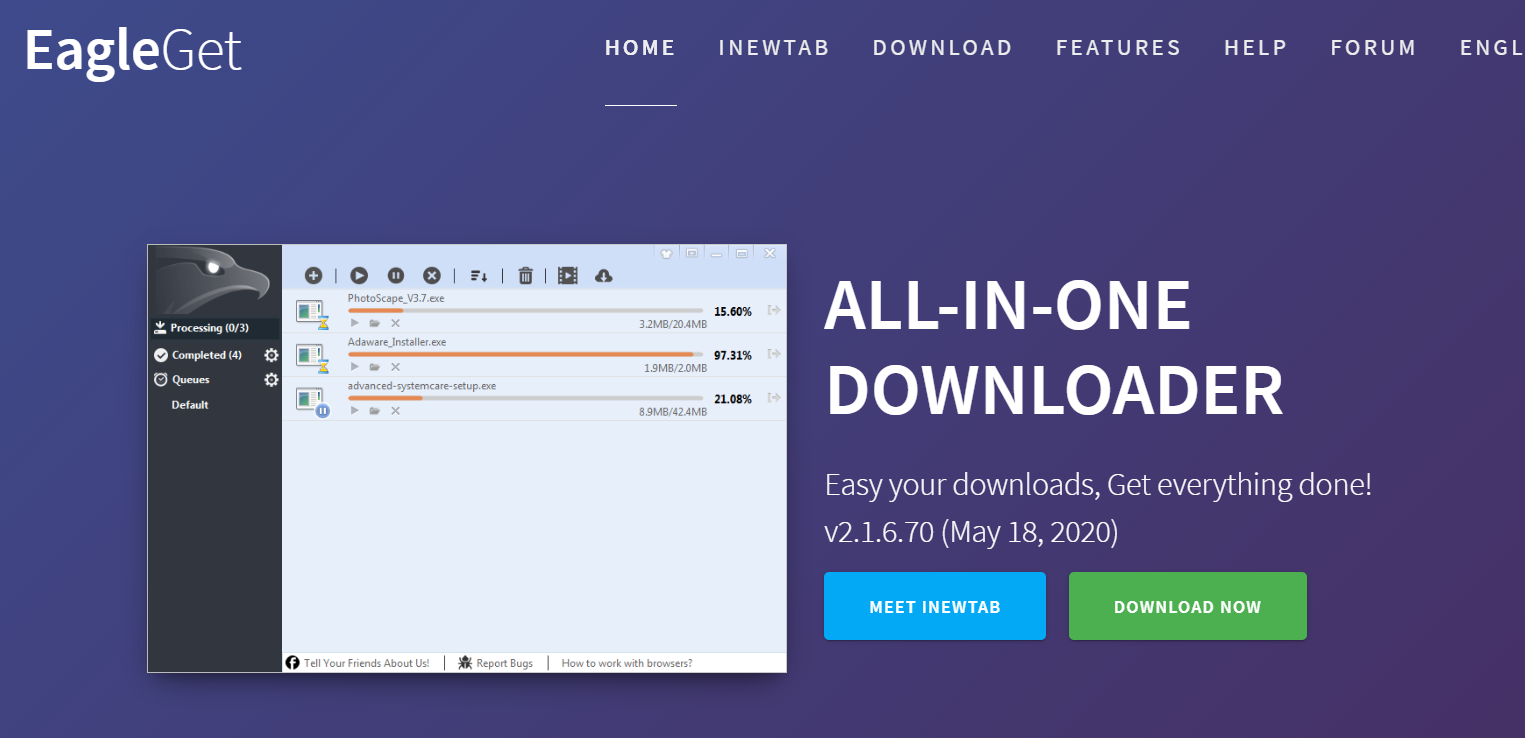Click the Report Bugs link
The image size is (1525, 738).
(505, 663)
